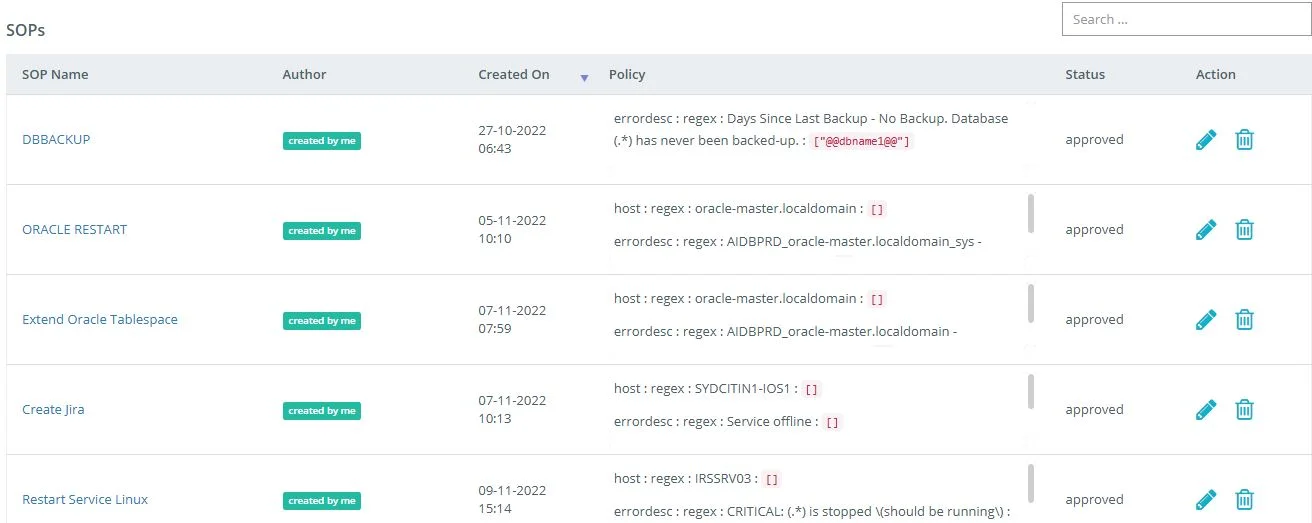Delete the ORACLE RESTART SOP

point(1244,230)
